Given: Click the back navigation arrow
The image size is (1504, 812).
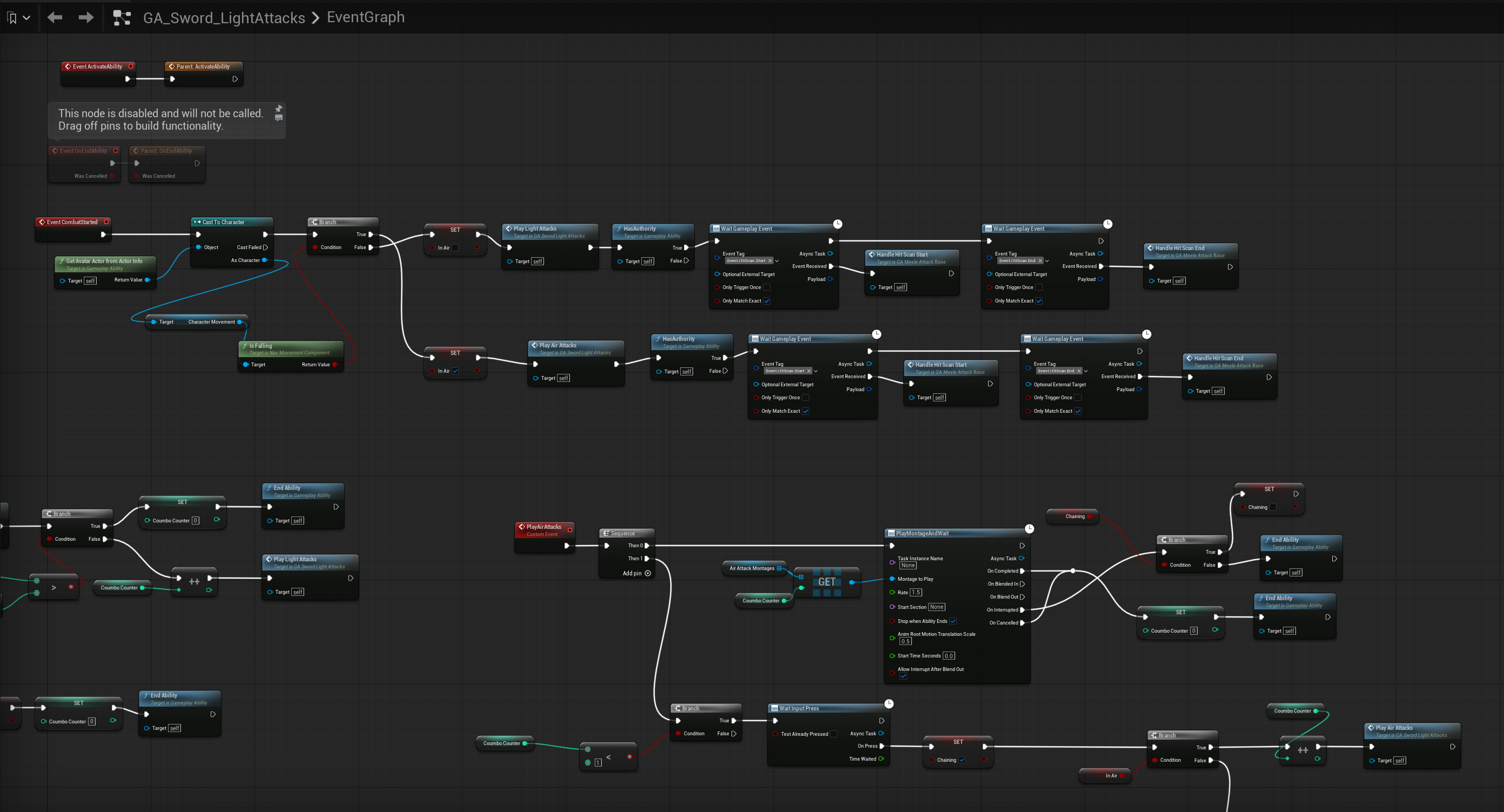Looking at the screenshot, I should 55,17.
